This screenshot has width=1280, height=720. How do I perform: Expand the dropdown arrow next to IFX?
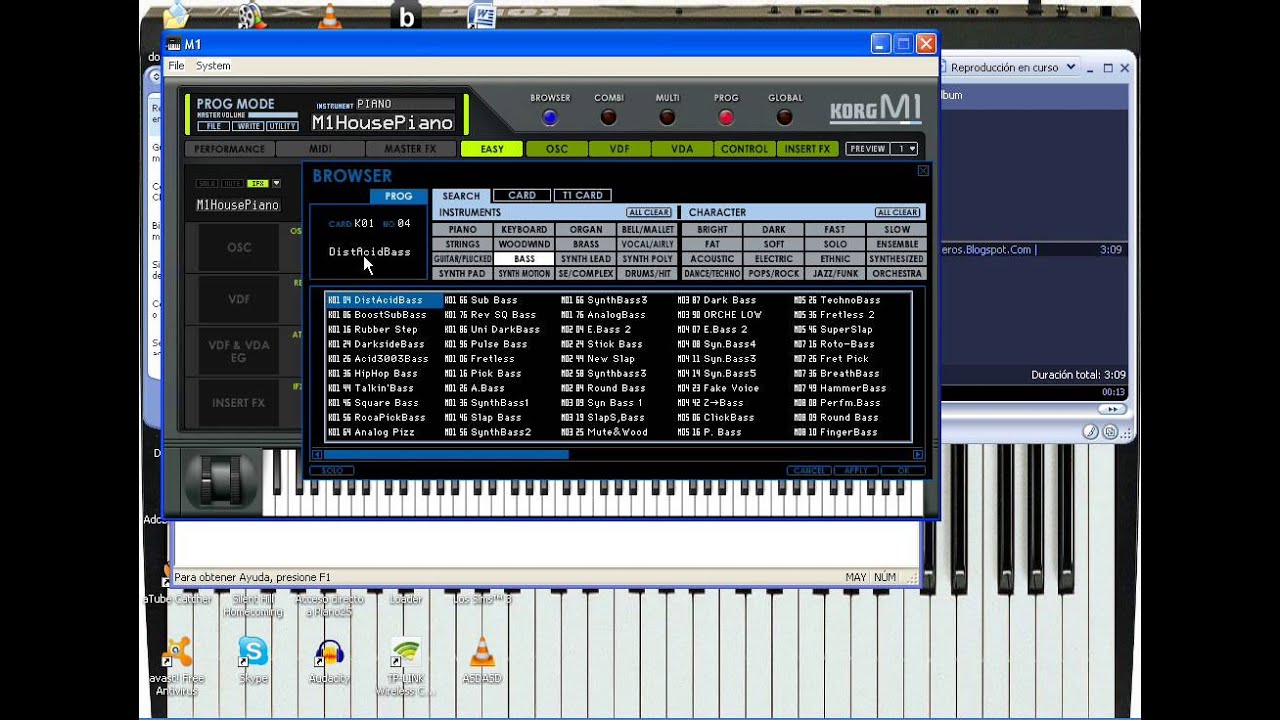[x=277, y=184]
